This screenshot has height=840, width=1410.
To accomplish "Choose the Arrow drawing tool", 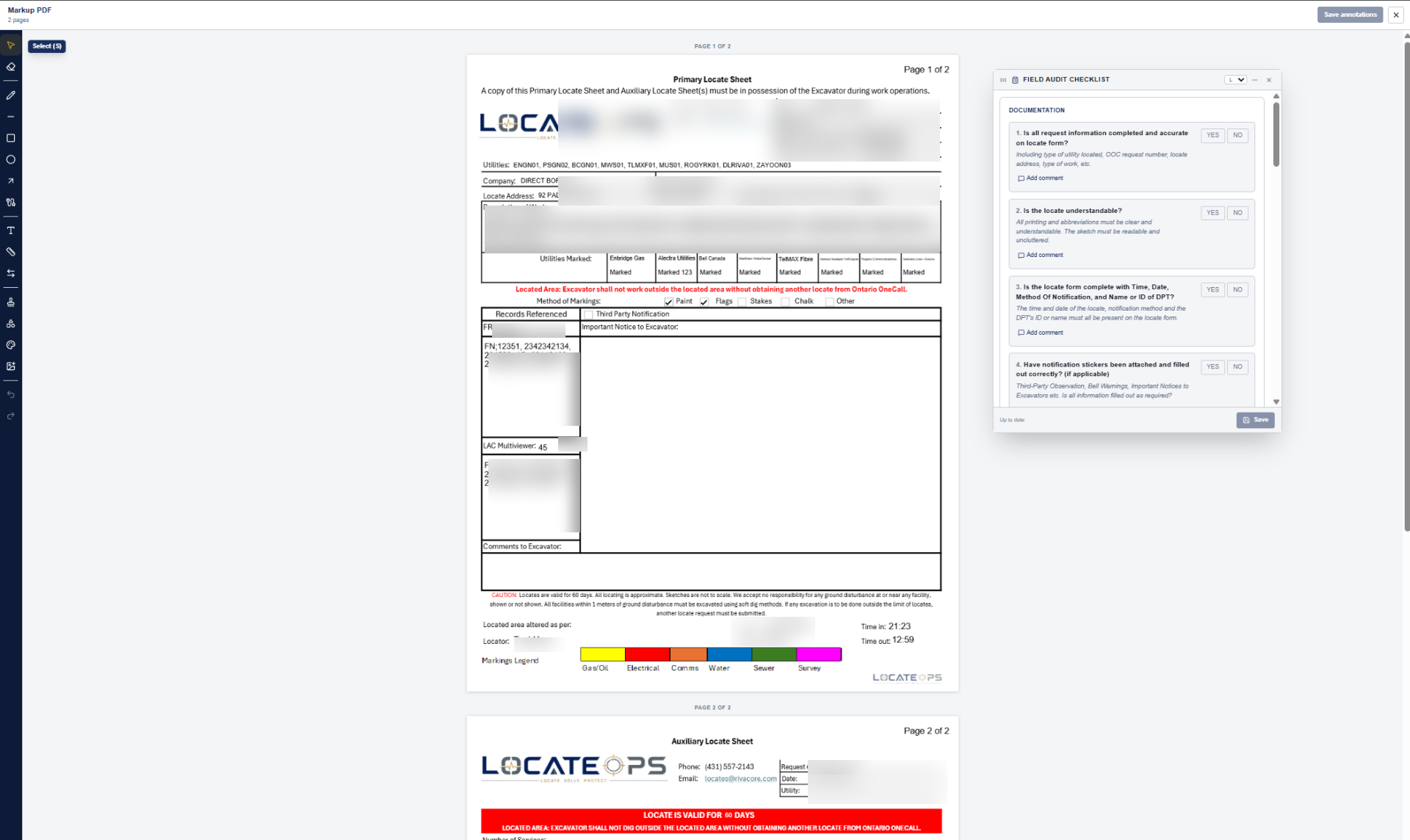I will (x=10, y=181).
